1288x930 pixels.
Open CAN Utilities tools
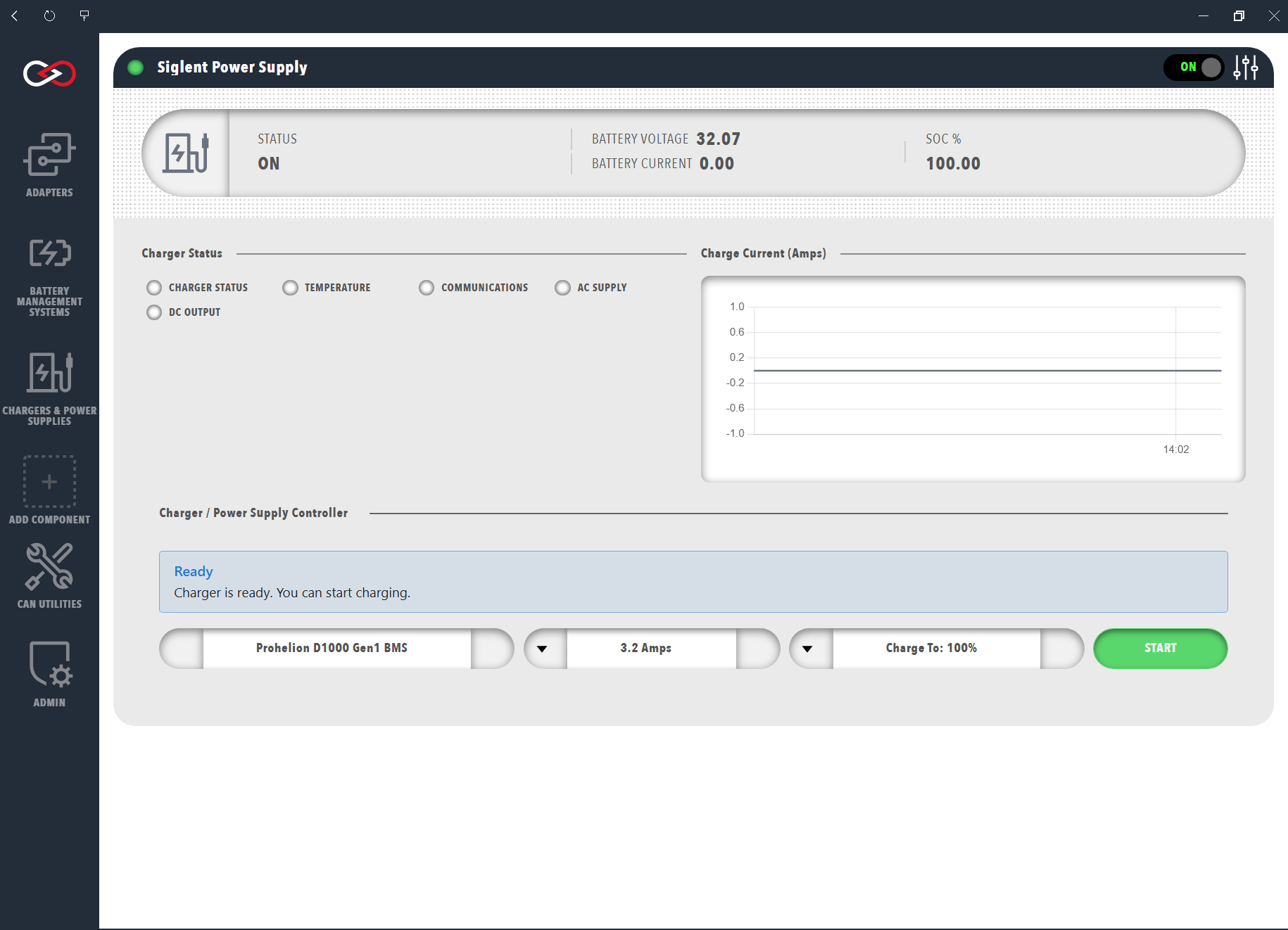coord(49,575)
